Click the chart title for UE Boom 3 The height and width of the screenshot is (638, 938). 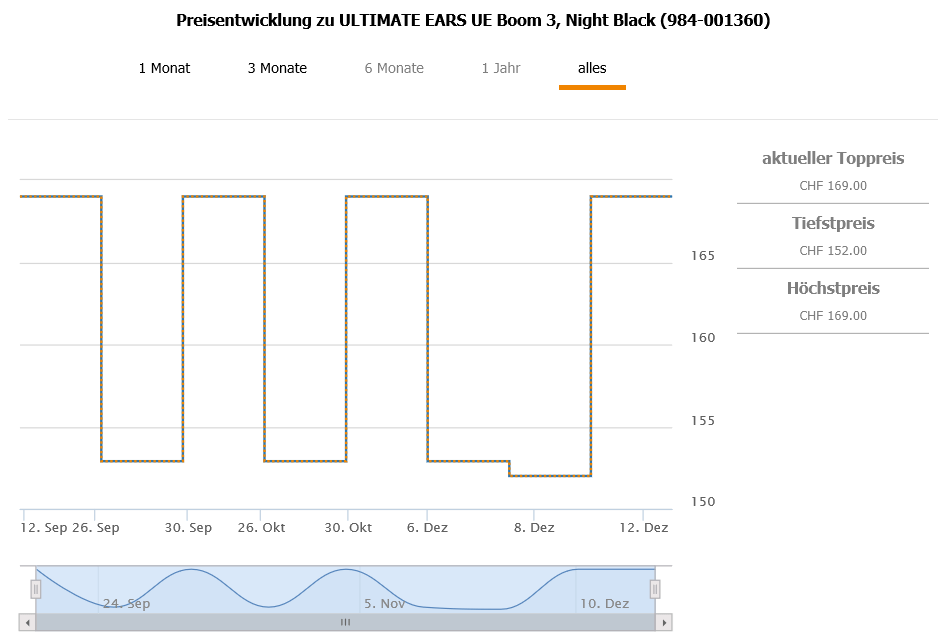(x=473, y=20)
